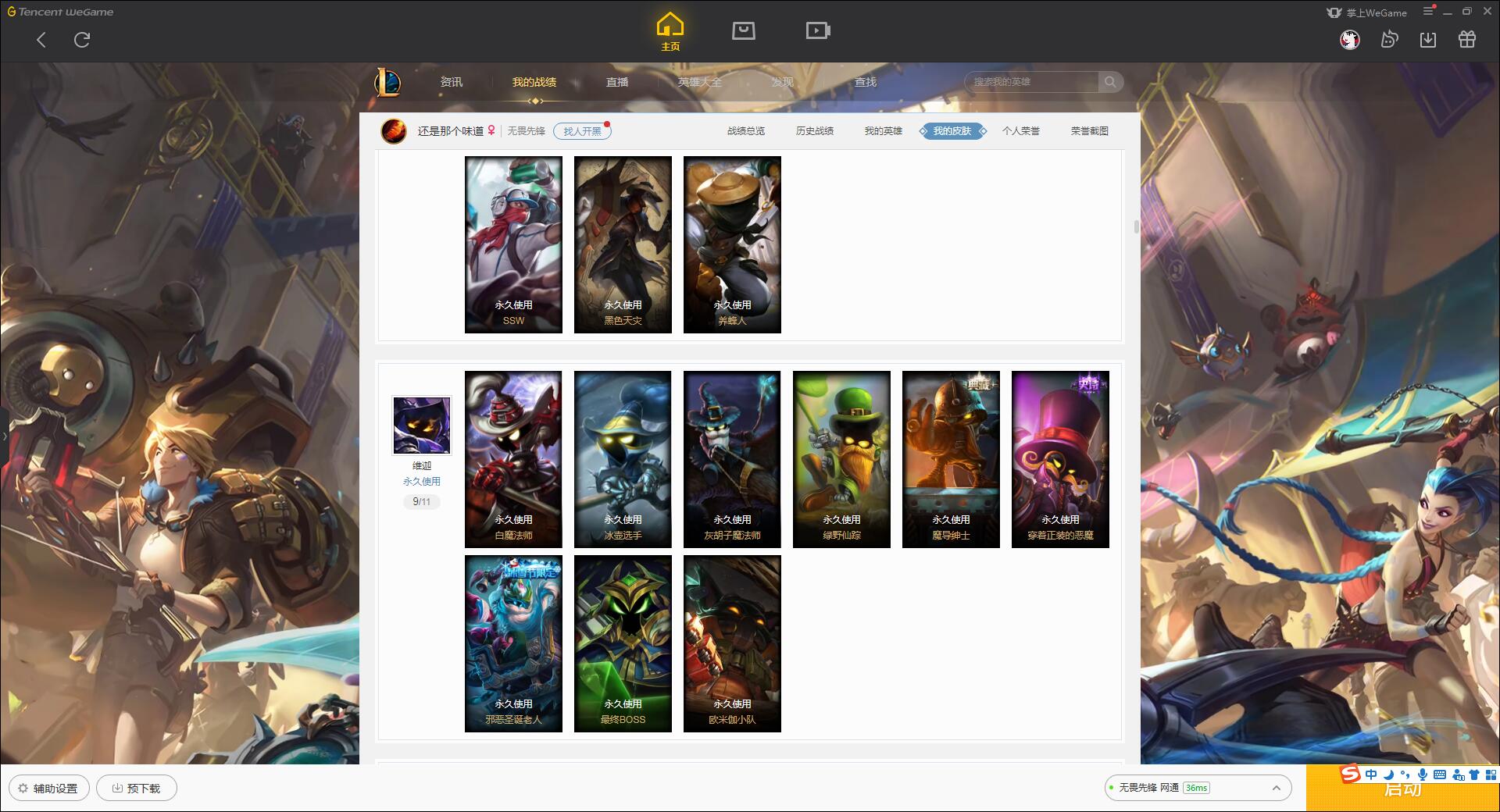Toggle Sogou half-moon width mode
Screen dimensions: 1500x812
(x=1388, y=775)
